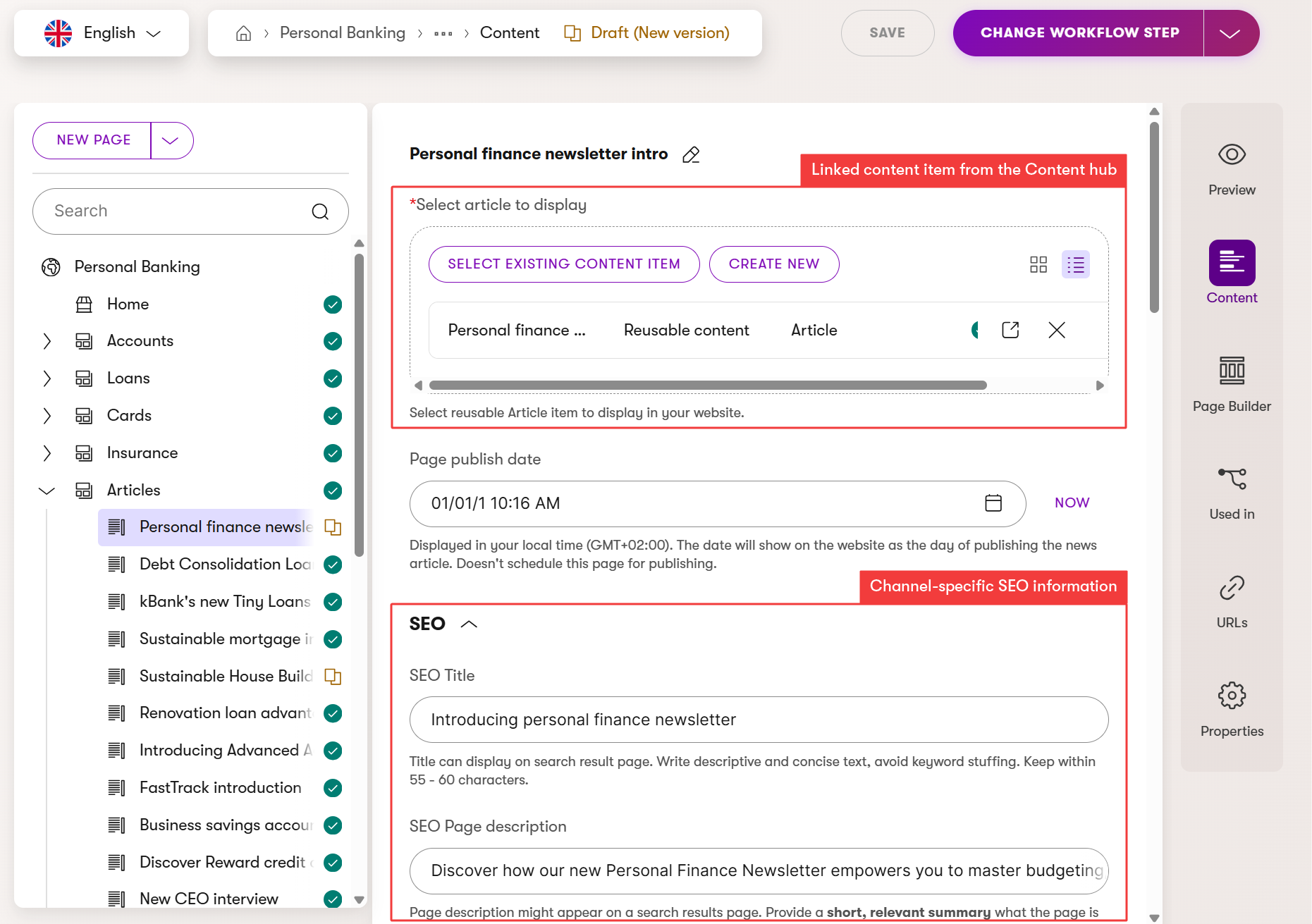Click published checkmark next to Cards
Image resolution: width=1312 pixels, height=924 pixels.
[x=333, y=416]
